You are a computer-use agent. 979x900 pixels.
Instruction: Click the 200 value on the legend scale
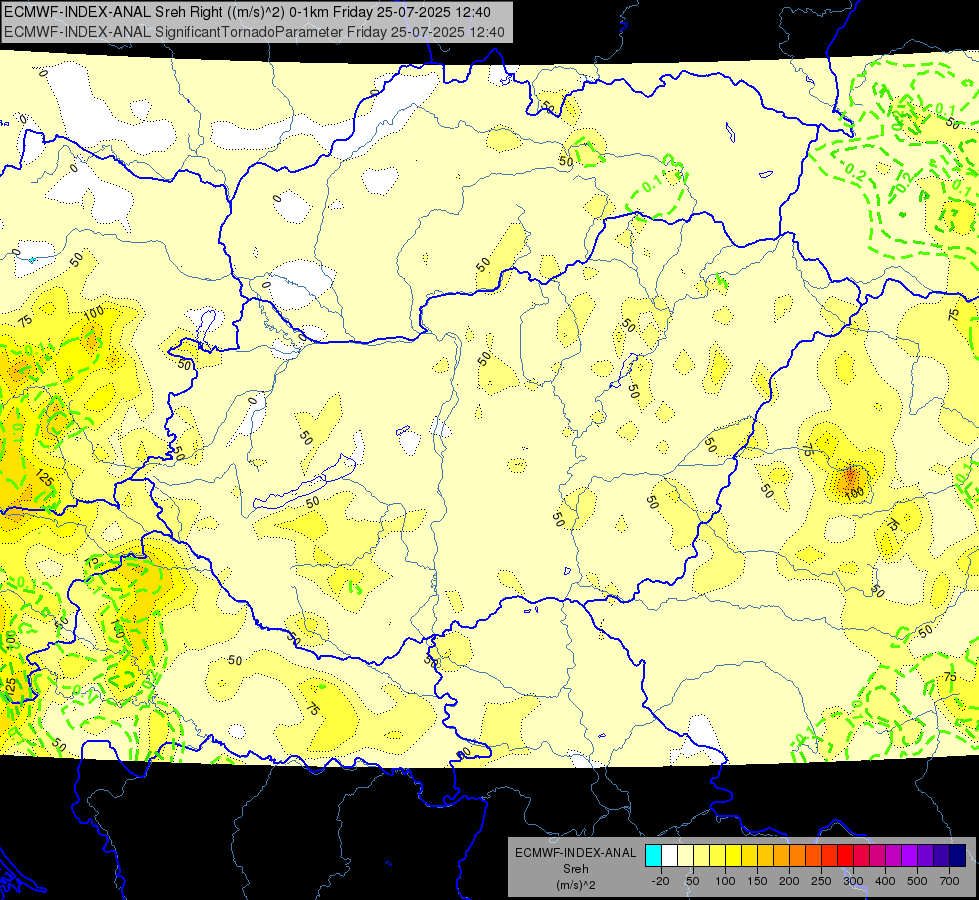789,881
